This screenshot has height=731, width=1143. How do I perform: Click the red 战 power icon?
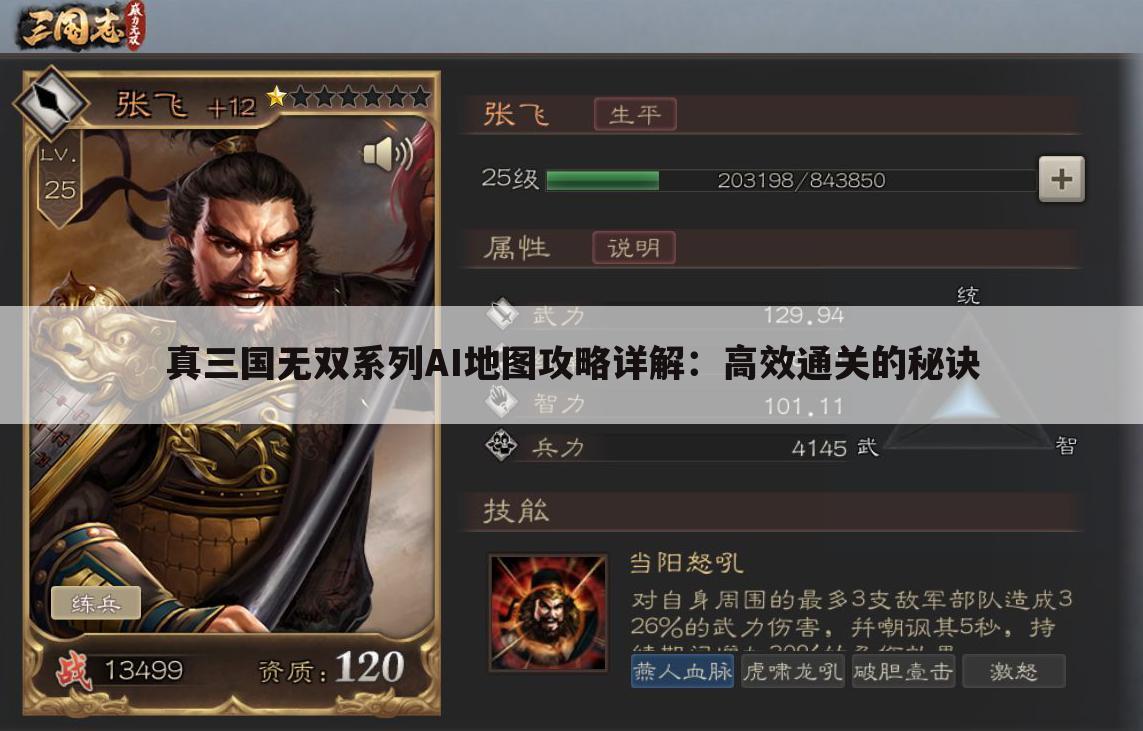click(75, 671)
